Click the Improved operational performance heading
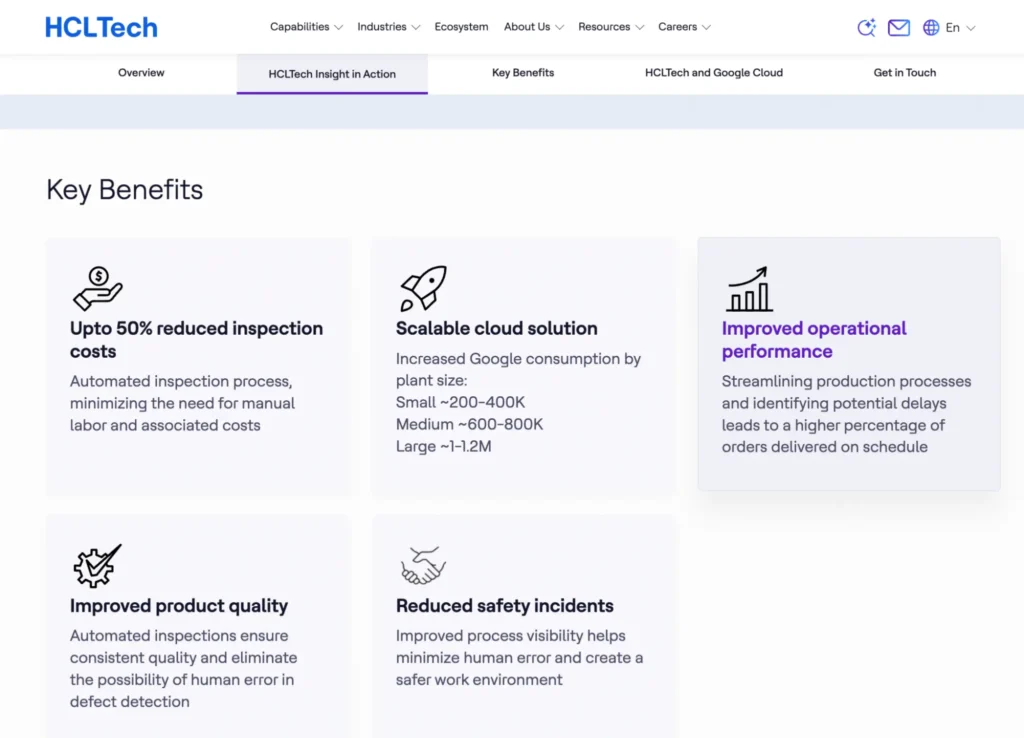This screenshot has height=738, width=1024. click(814, 340)
